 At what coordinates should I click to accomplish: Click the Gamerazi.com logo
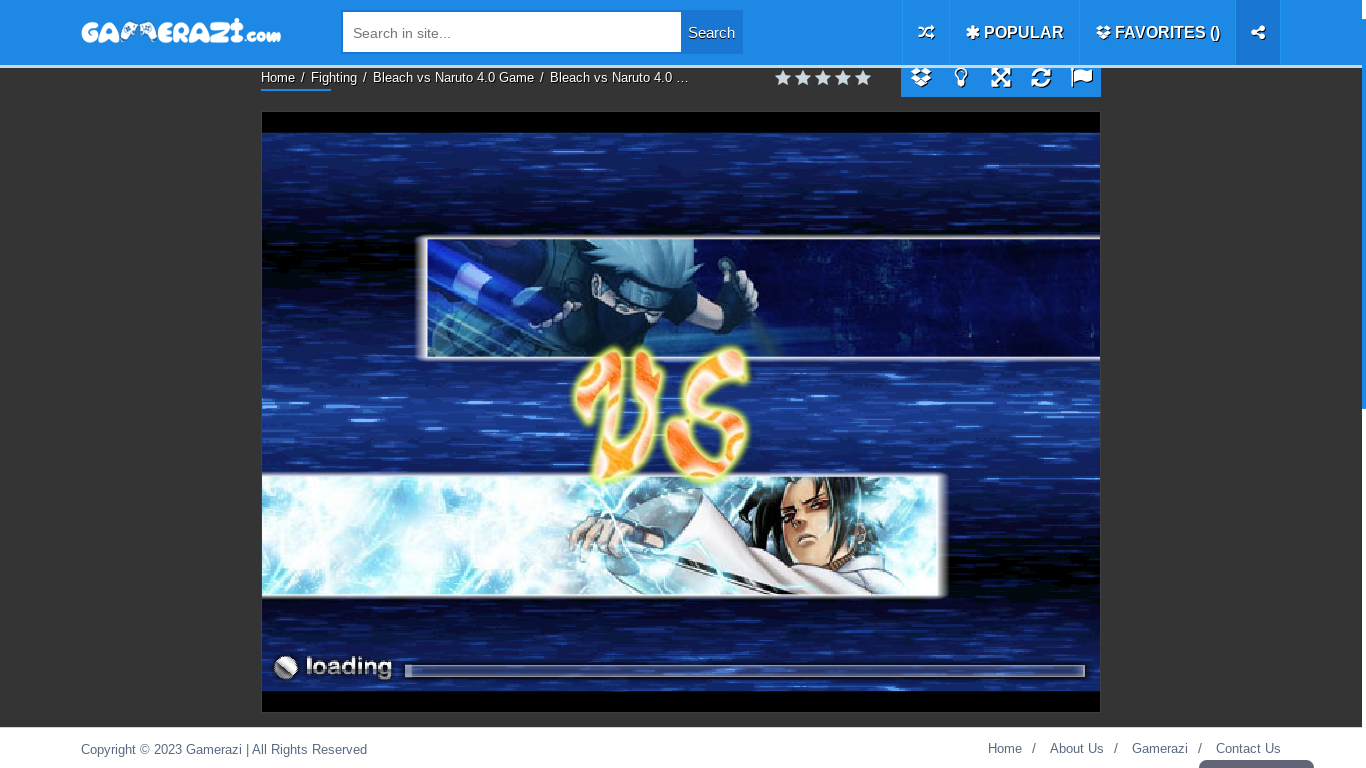[181, 32]
